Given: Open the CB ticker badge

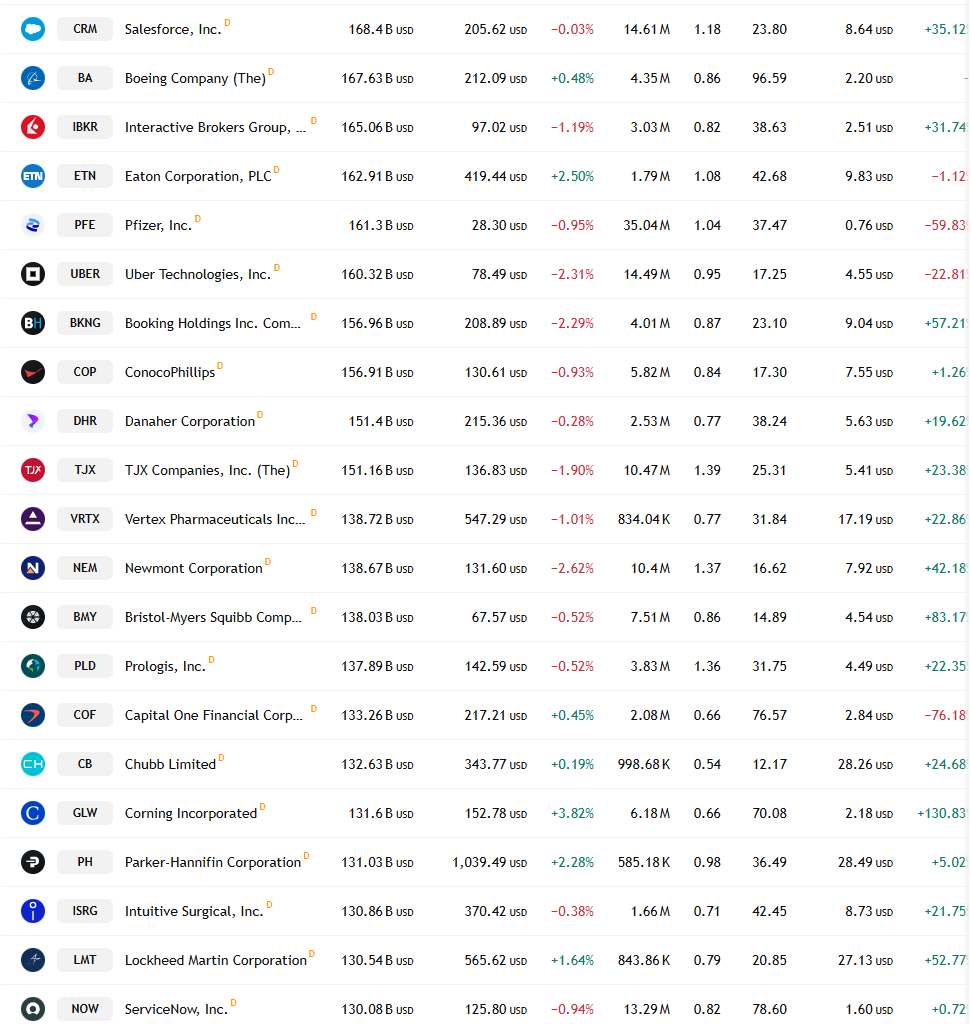Looking at the screenshot, I should 85,763.
